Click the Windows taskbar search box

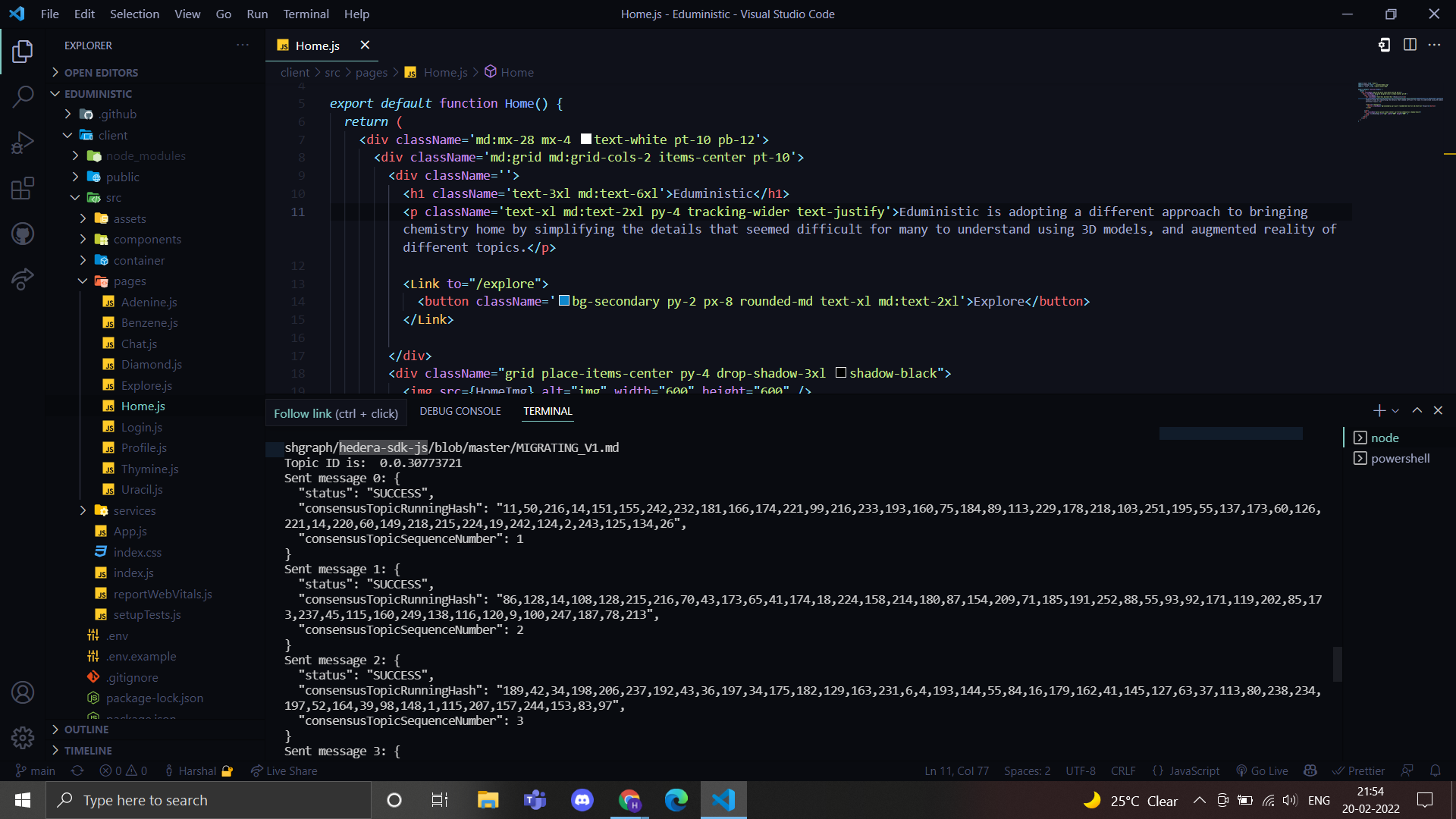coord(209,800)
